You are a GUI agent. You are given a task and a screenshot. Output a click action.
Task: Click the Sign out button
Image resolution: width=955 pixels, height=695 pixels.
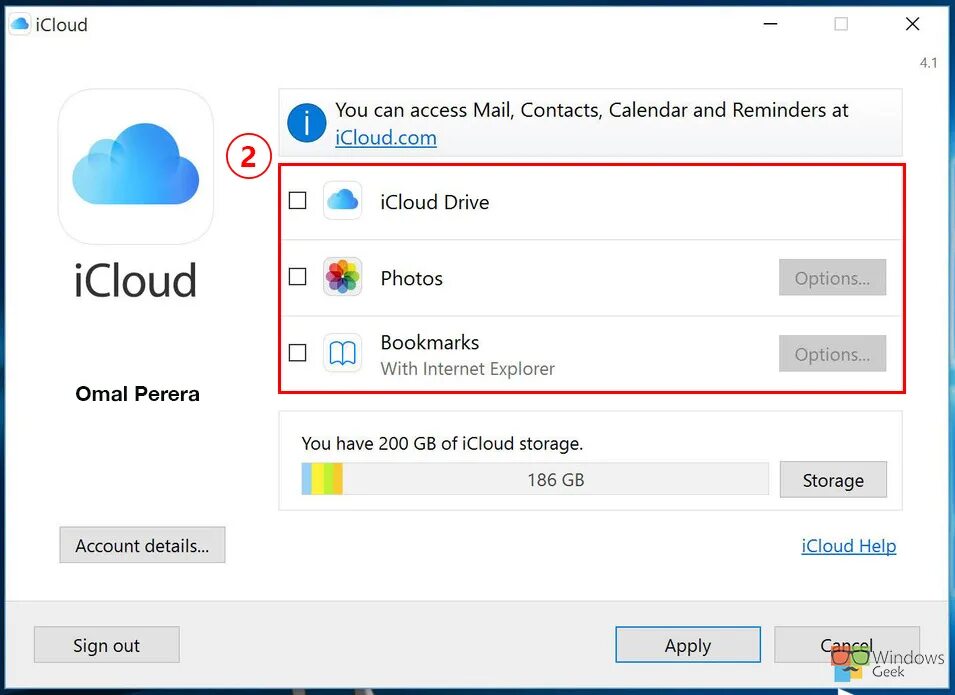tap(107, 645)
